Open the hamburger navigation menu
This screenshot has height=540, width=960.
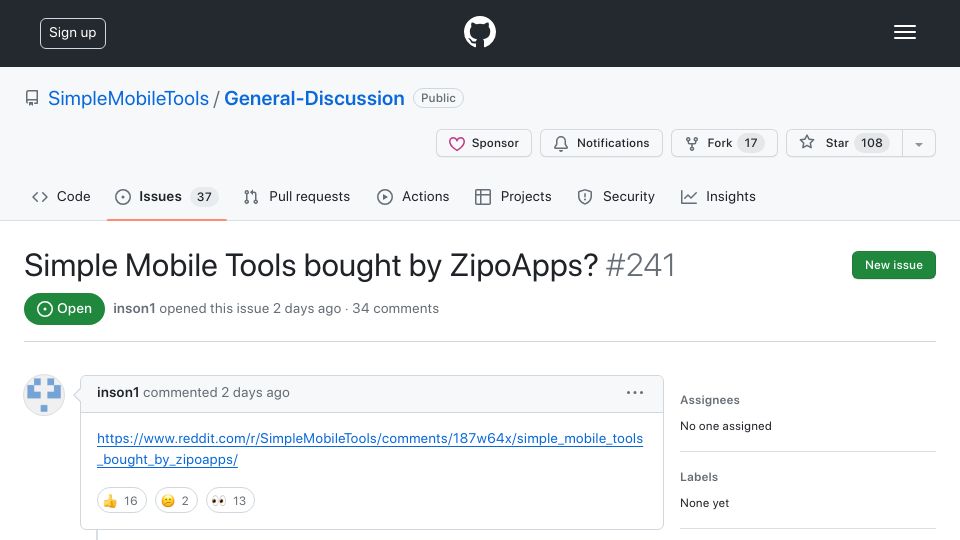[904, 32]
